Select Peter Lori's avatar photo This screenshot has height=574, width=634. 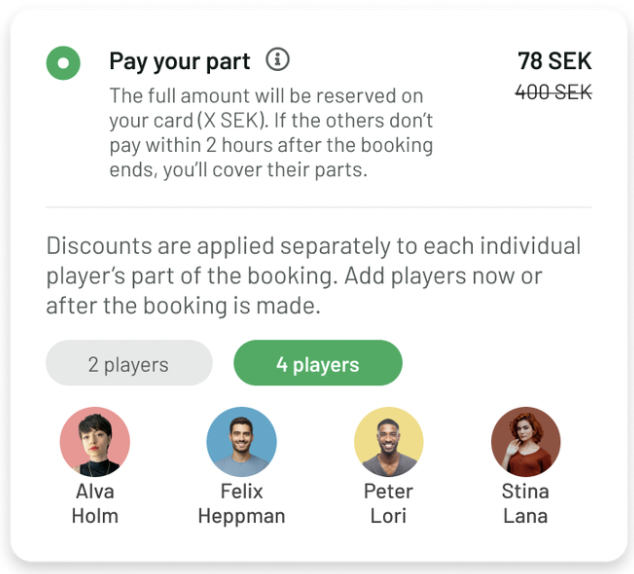click(389, 441)
